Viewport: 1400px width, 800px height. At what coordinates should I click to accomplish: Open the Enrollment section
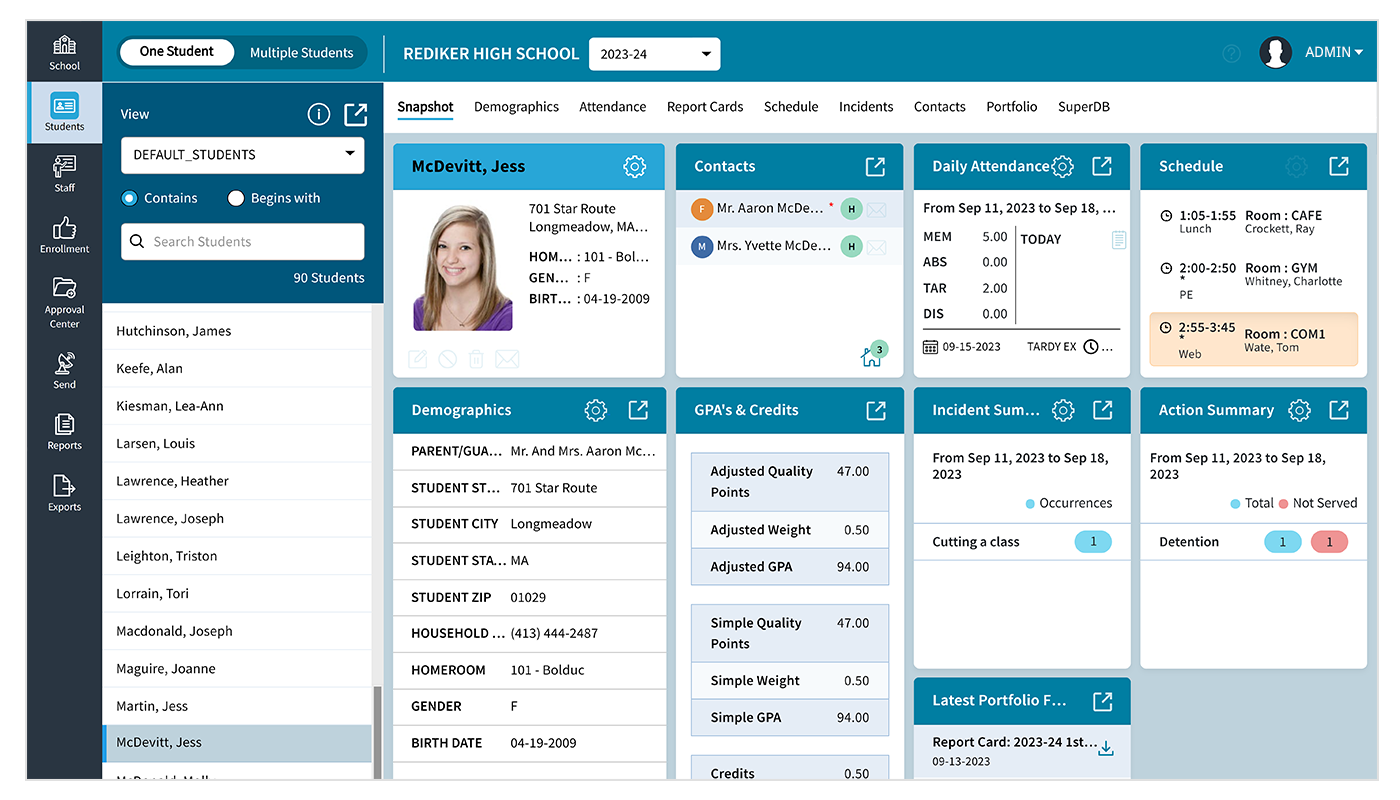point(64,235)
